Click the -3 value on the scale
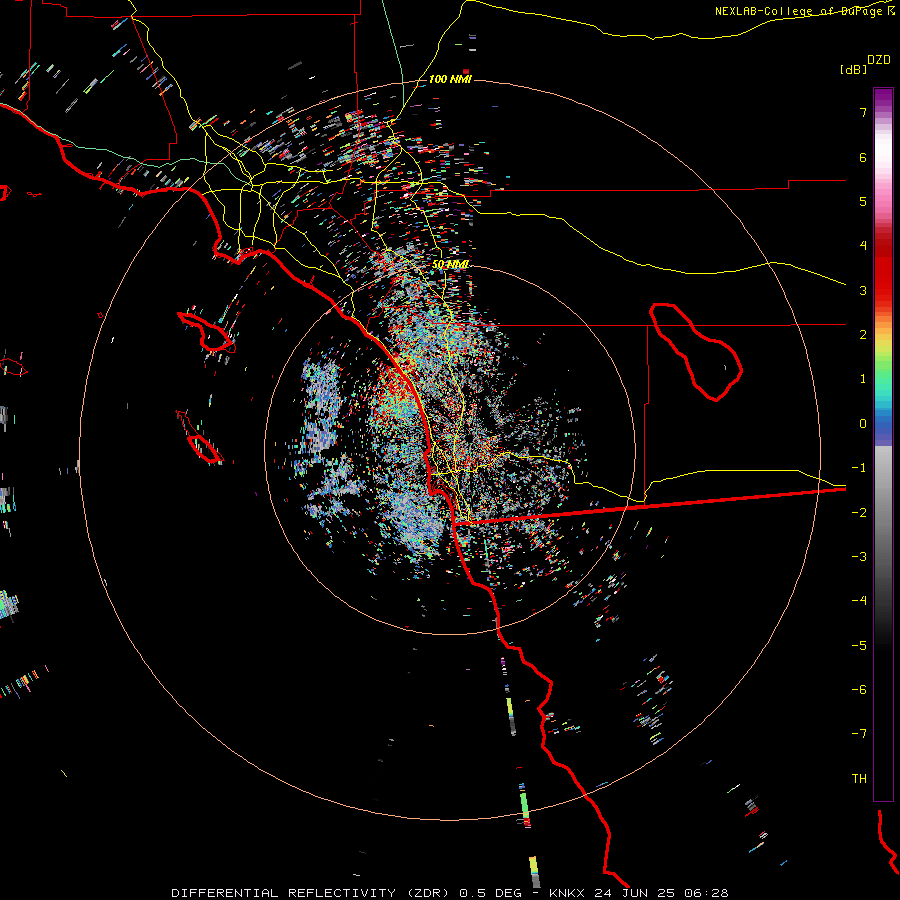Viewport: 900px width, 900px height. [x=859, y=557]
